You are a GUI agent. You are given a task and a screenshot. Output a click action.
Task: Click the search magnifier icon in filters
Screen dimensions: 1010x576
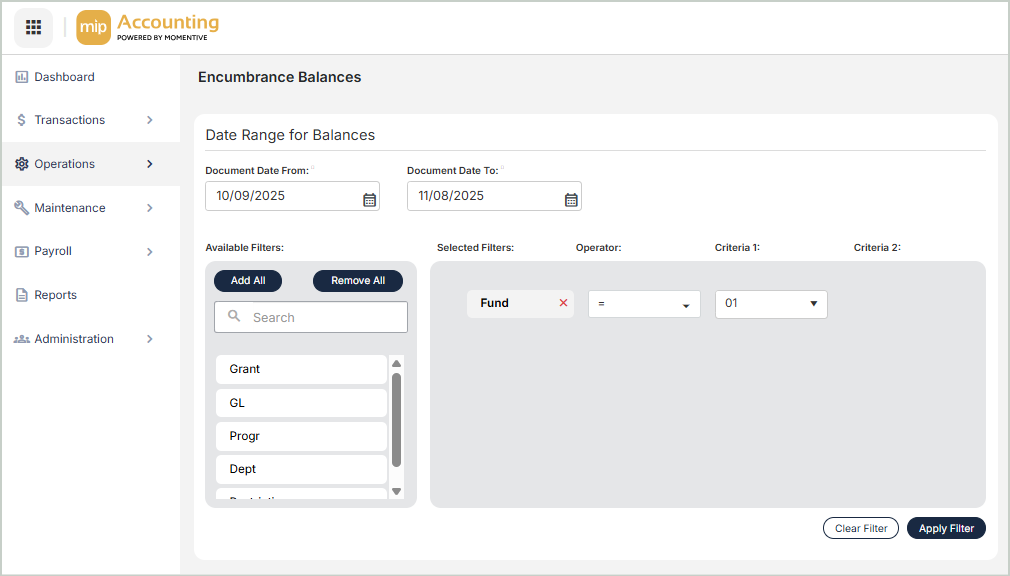(234, 316)
